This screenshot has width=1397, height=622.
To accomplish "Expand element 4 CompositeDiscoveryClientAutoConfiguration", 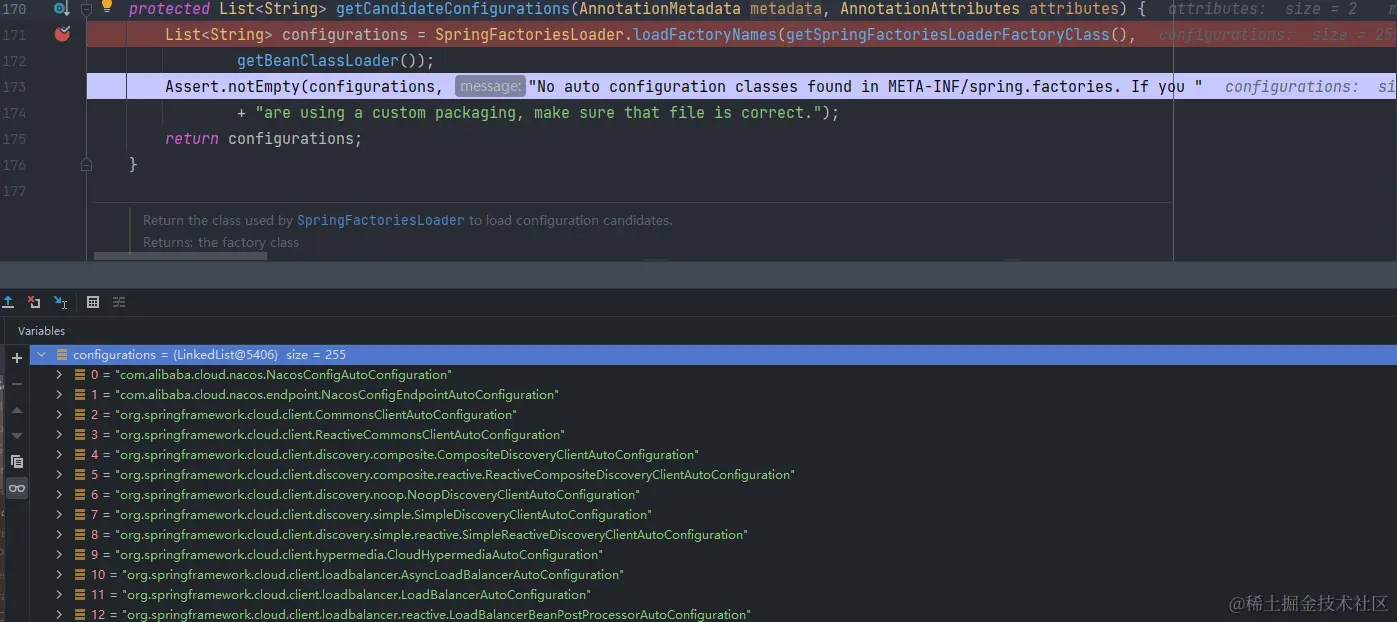I will 59,455.
